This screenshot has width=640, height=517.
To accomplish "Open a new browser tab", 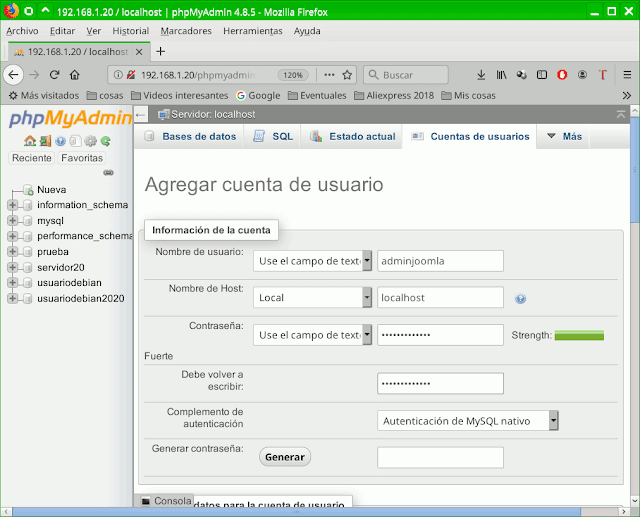I will [x=160, y=51].
